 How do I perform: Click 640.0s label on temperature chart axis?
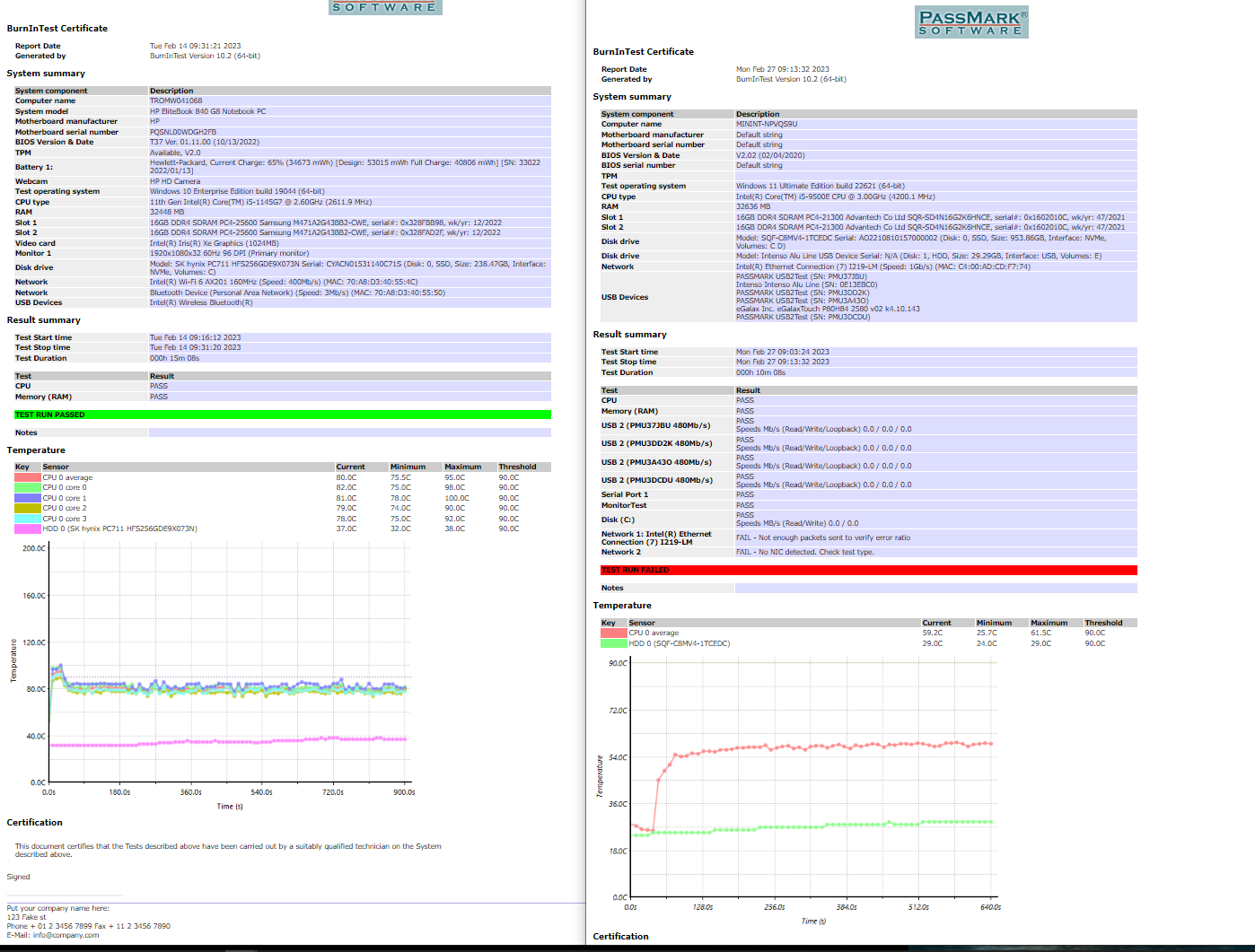click(990, 907)
